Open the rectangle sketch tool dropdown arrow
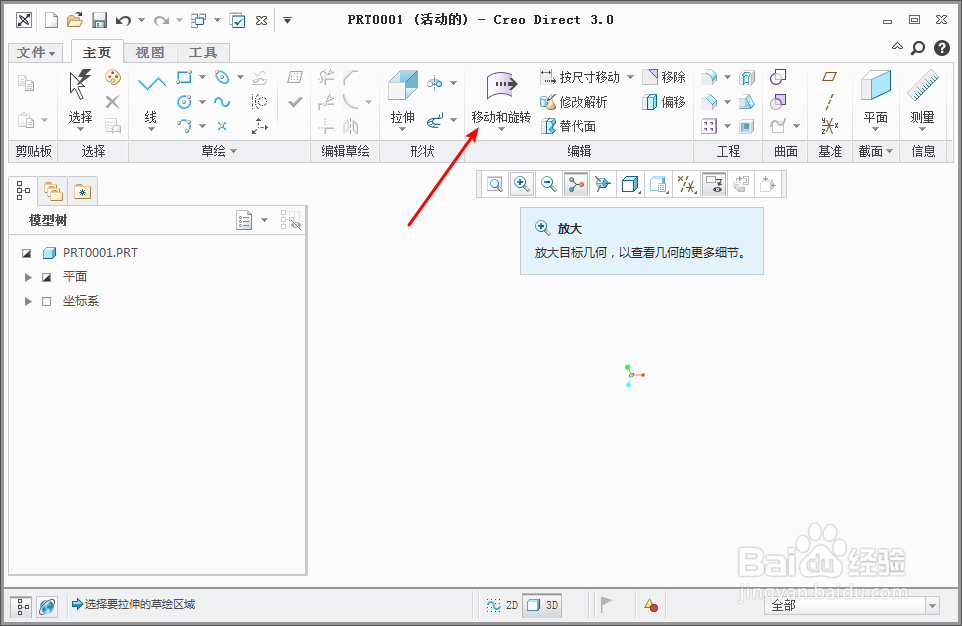The width and height of the screenshot is (962, 626). (202, 77)
